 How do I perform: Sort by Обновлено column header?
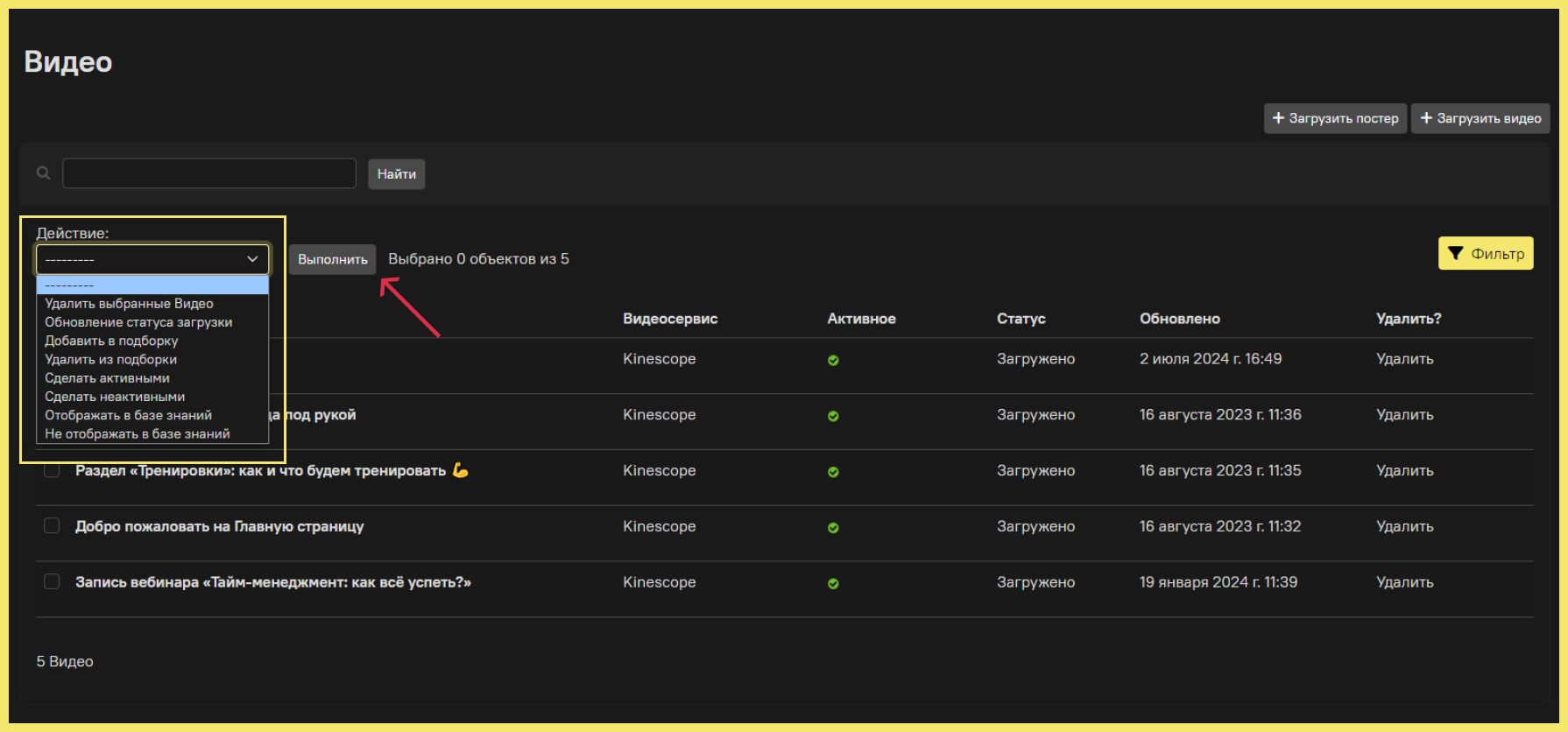coord(1180,319)
